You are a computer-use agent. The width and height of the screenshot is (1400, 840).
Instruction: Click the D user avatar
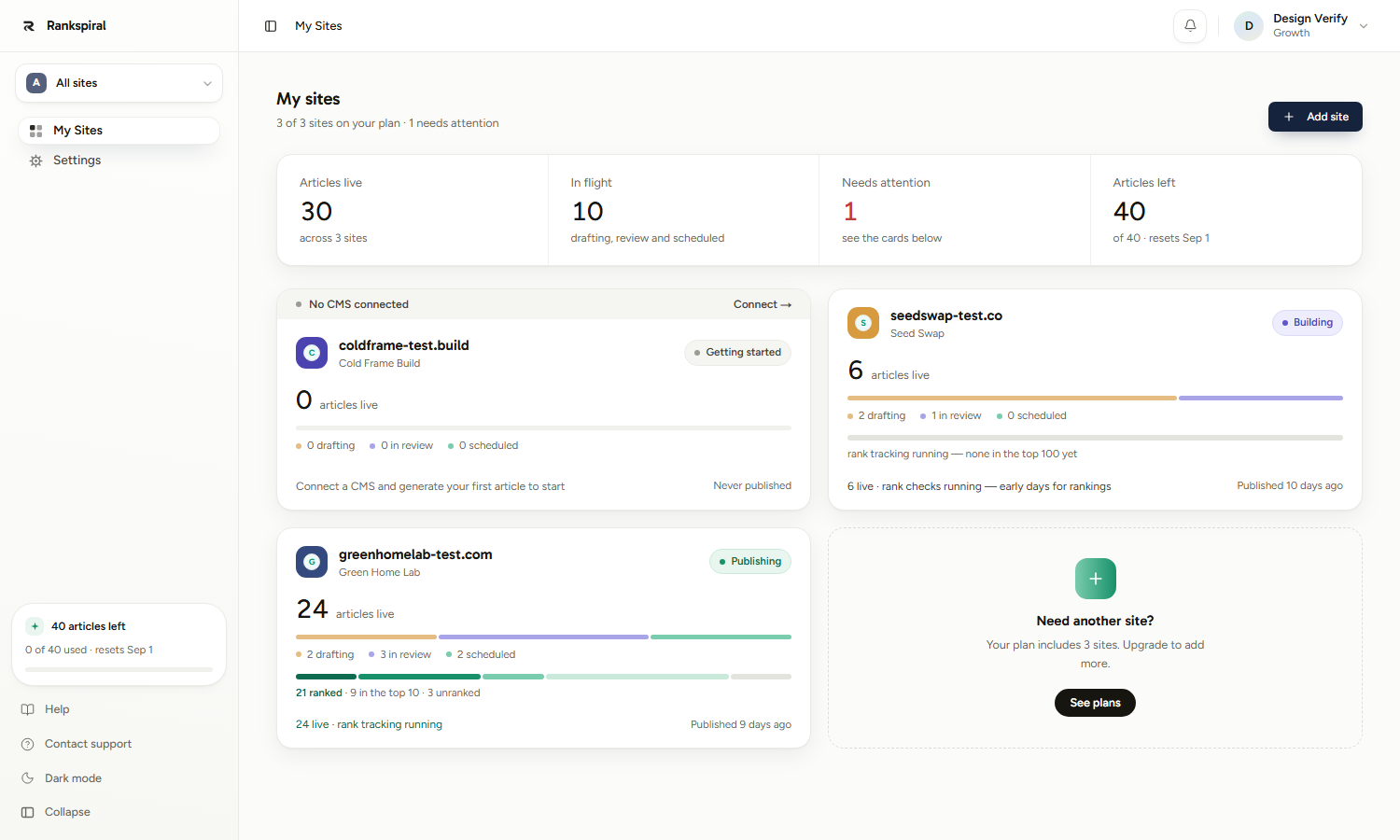click(x=1249, y=26)
